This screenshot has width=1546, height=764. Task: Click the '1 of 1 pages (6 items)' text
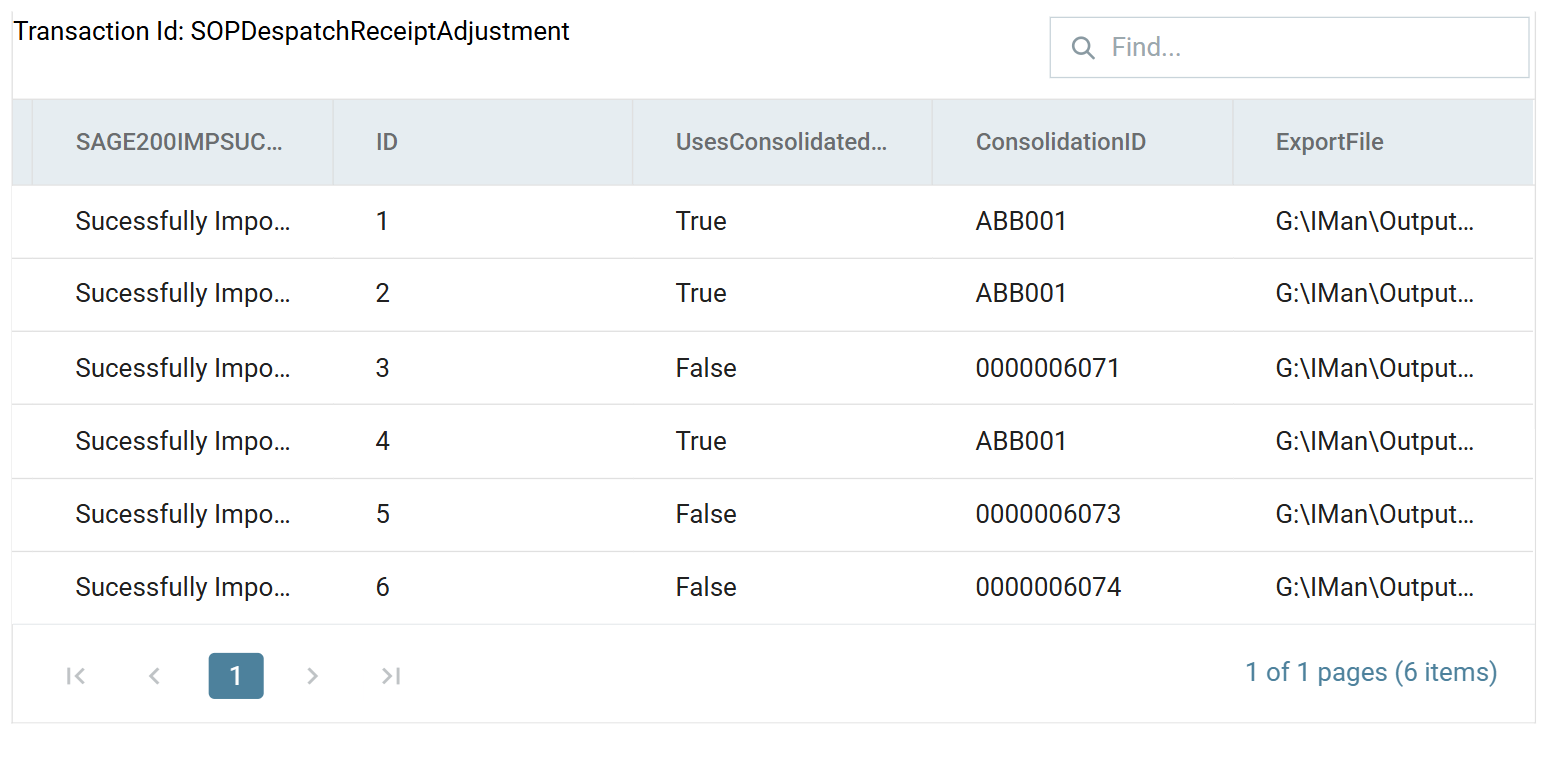(1371, 672)
